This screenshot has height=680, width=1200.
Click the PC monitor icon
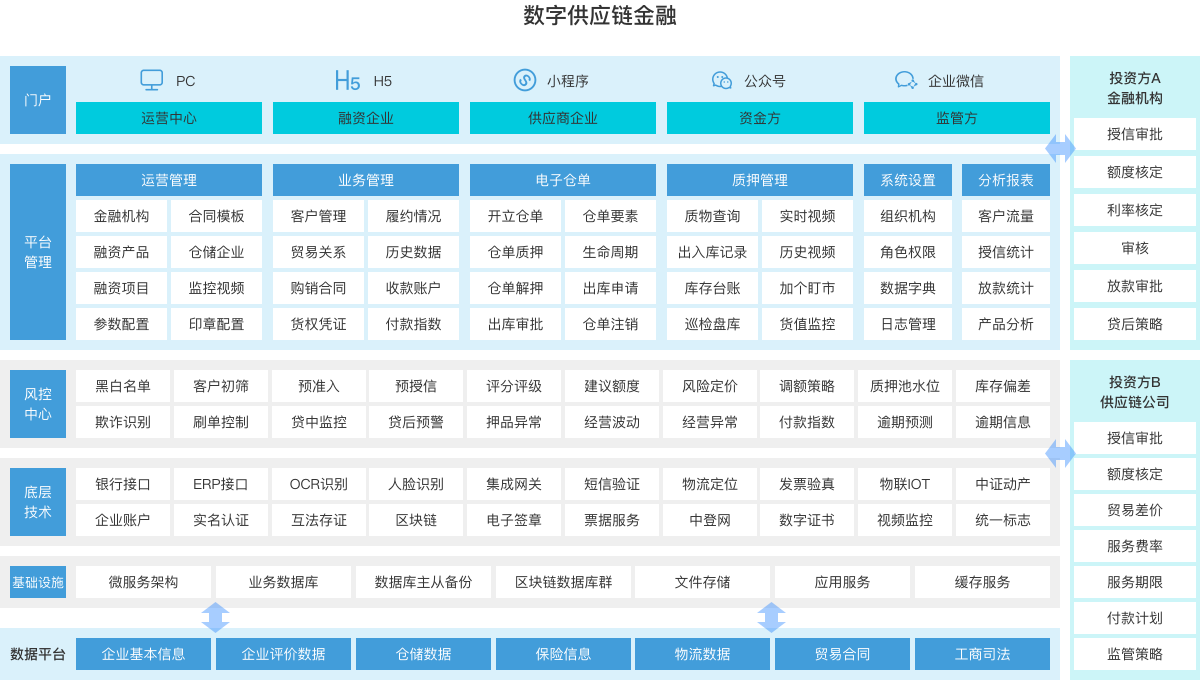tap(152, 80)
